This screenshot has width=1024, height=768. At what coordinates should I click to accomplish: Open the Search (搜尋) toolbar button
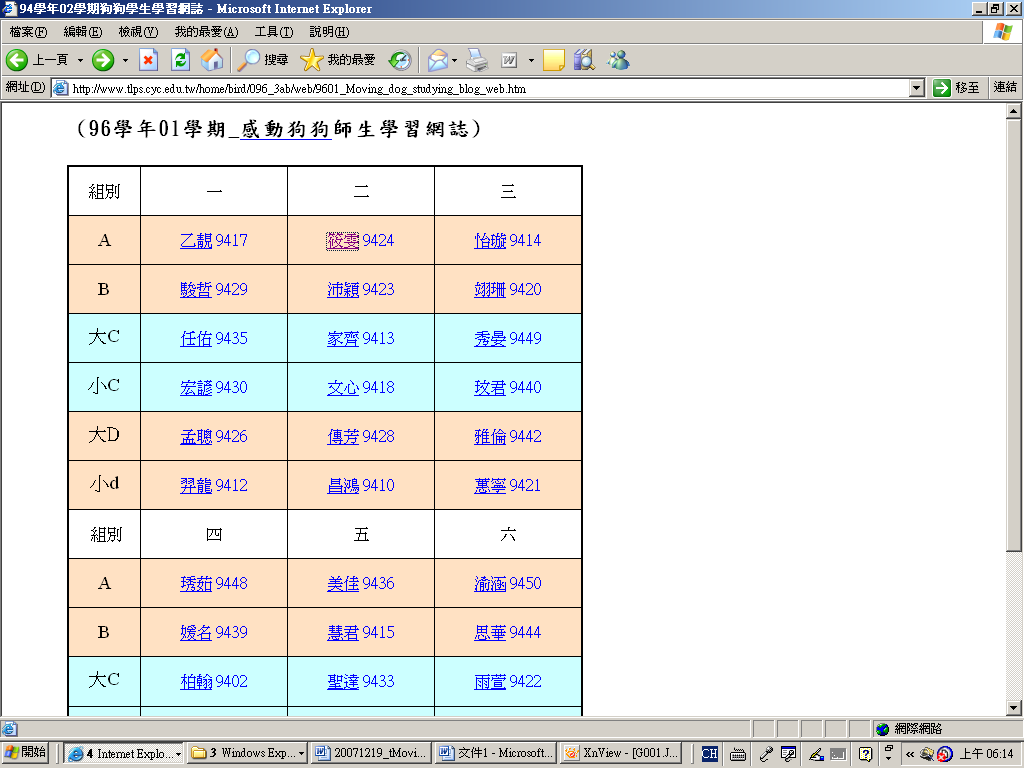[263, 60]
